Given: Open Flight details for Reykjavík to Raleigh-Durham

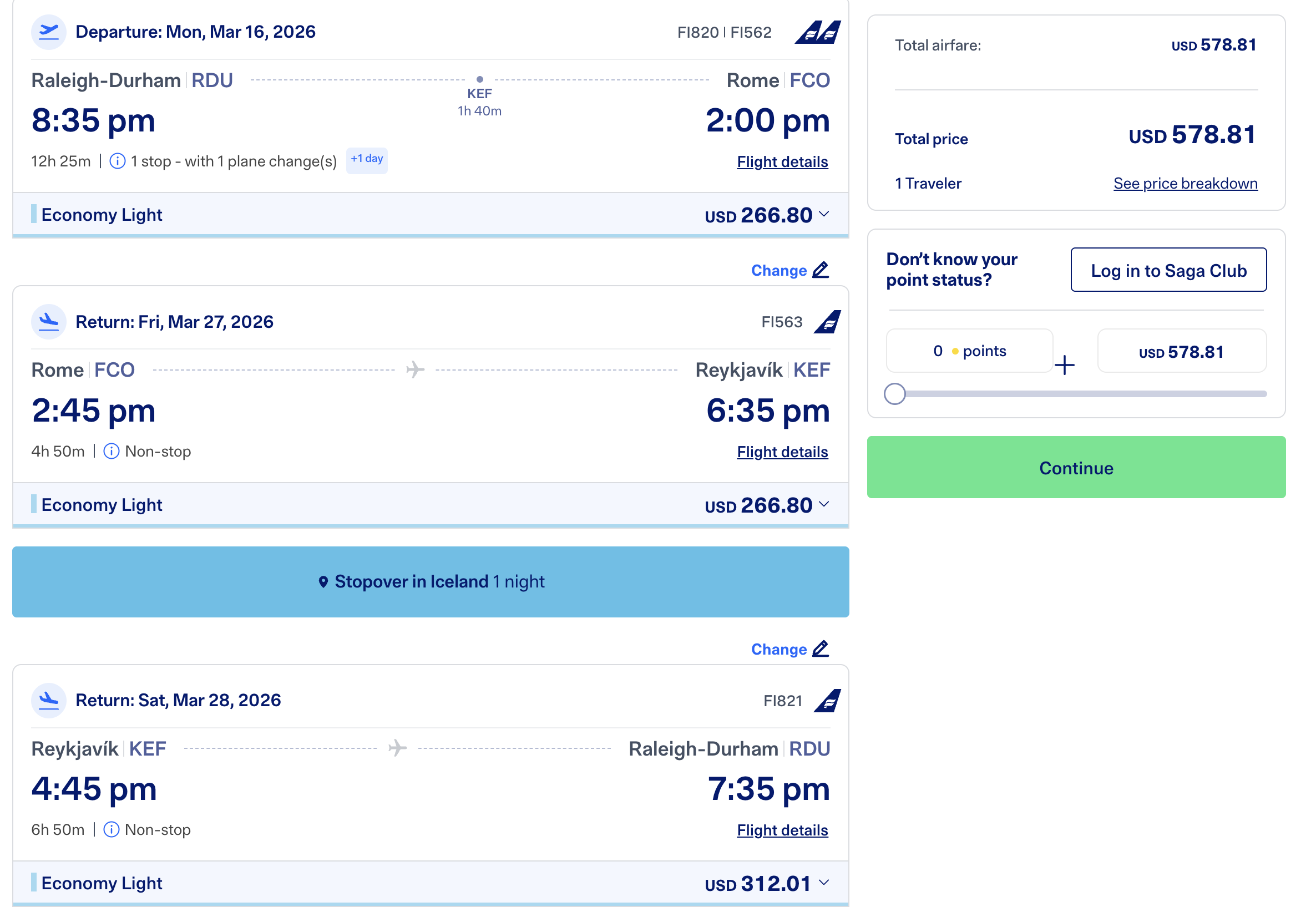Looking at the screenshot, I should point(782,830).
